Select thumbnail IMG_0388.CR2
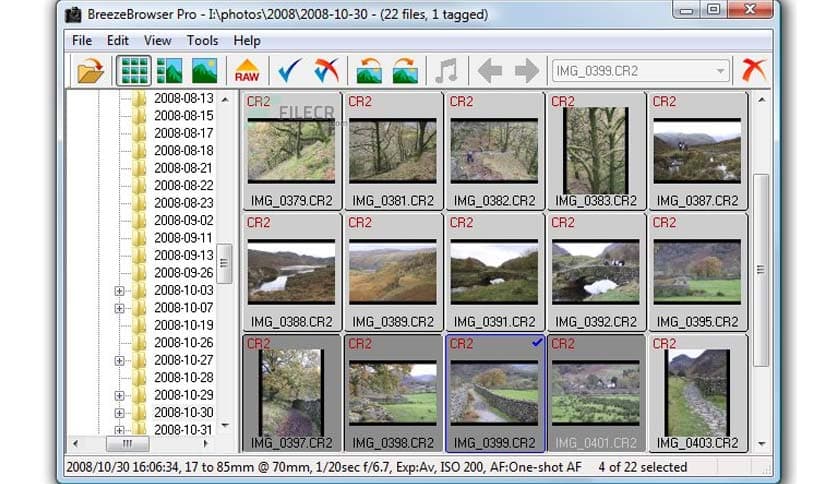 (x=291, y=272)
